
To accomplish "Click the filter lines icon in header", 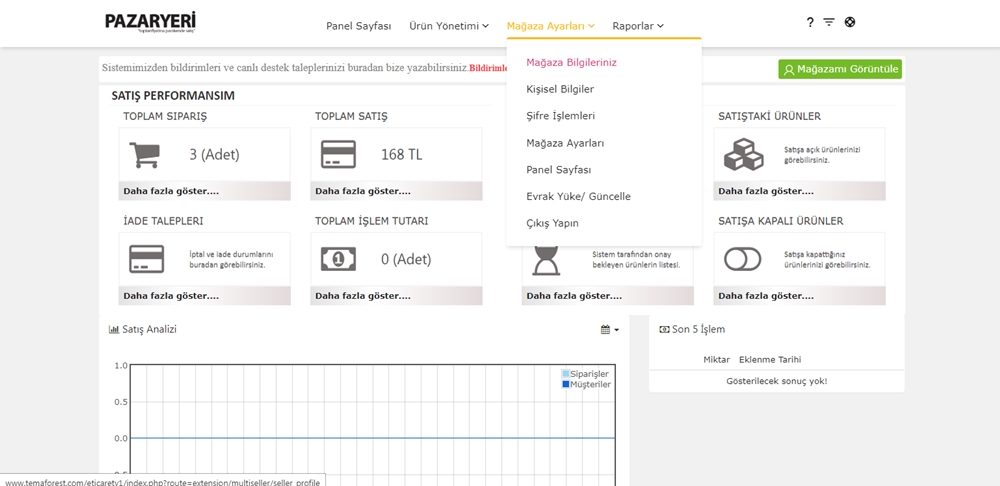I will pos(829,22).
